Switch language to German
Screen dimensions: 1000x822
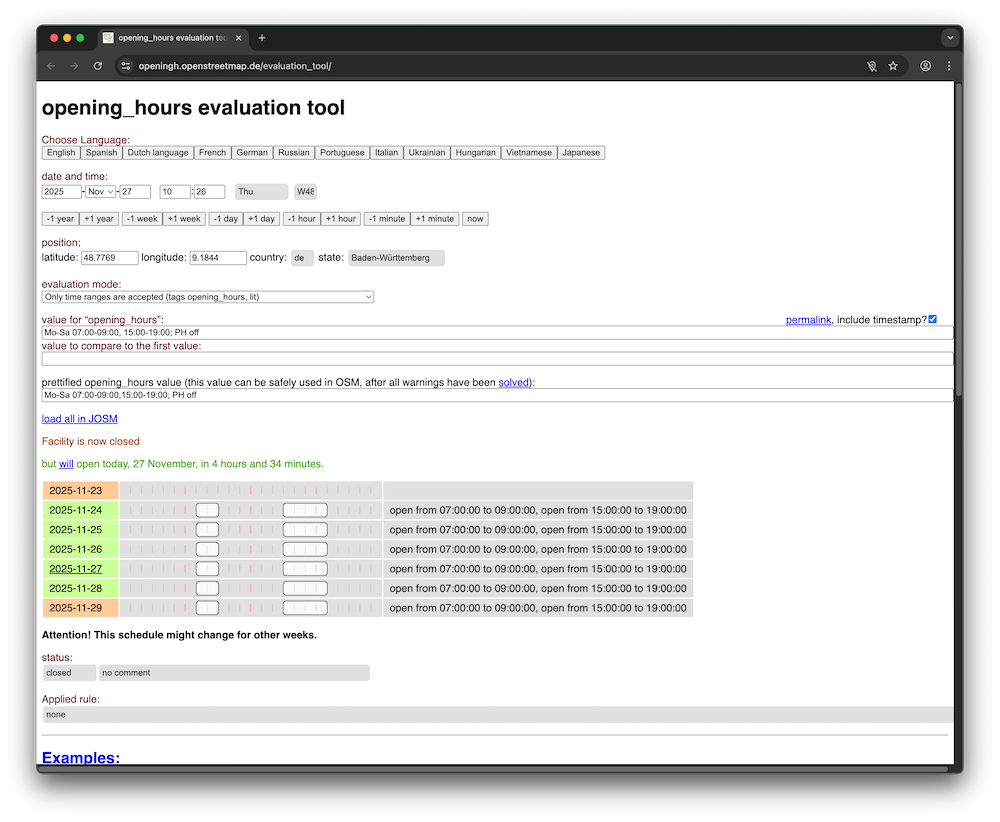click(x=252, y=152)
